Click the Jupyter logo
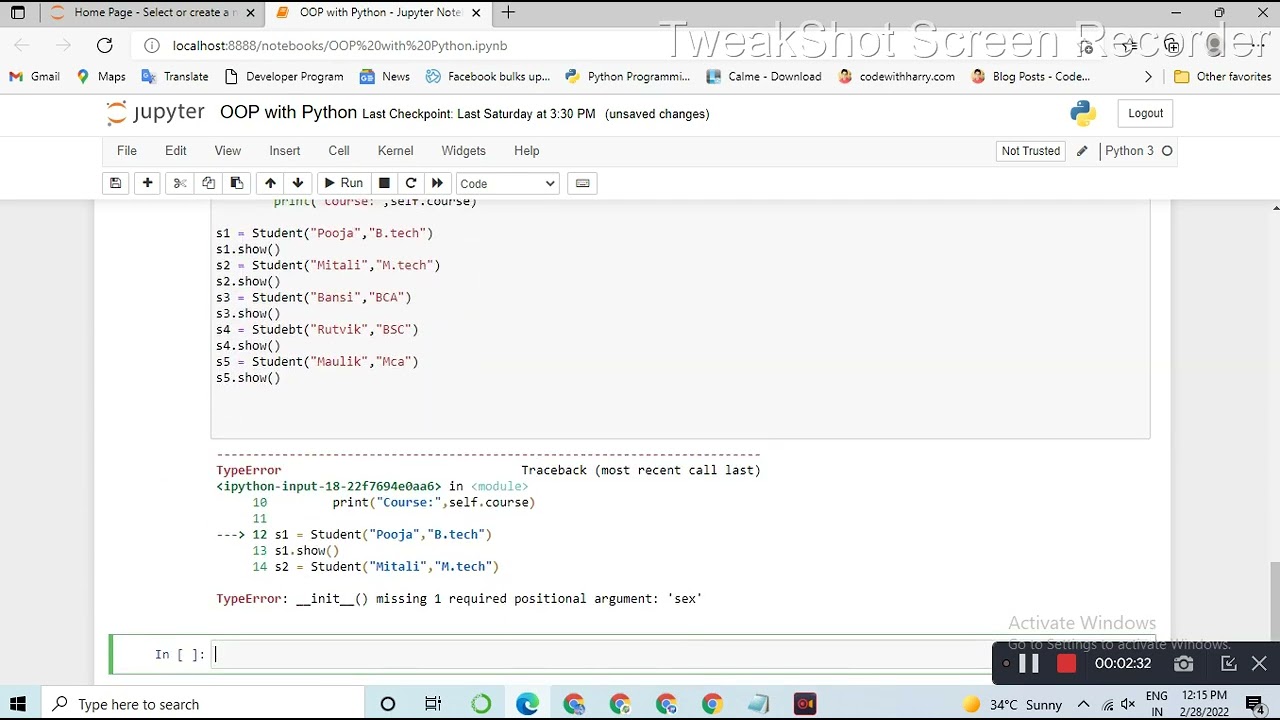The width and height of the screenshot is (1280, 720). [155, 113]
